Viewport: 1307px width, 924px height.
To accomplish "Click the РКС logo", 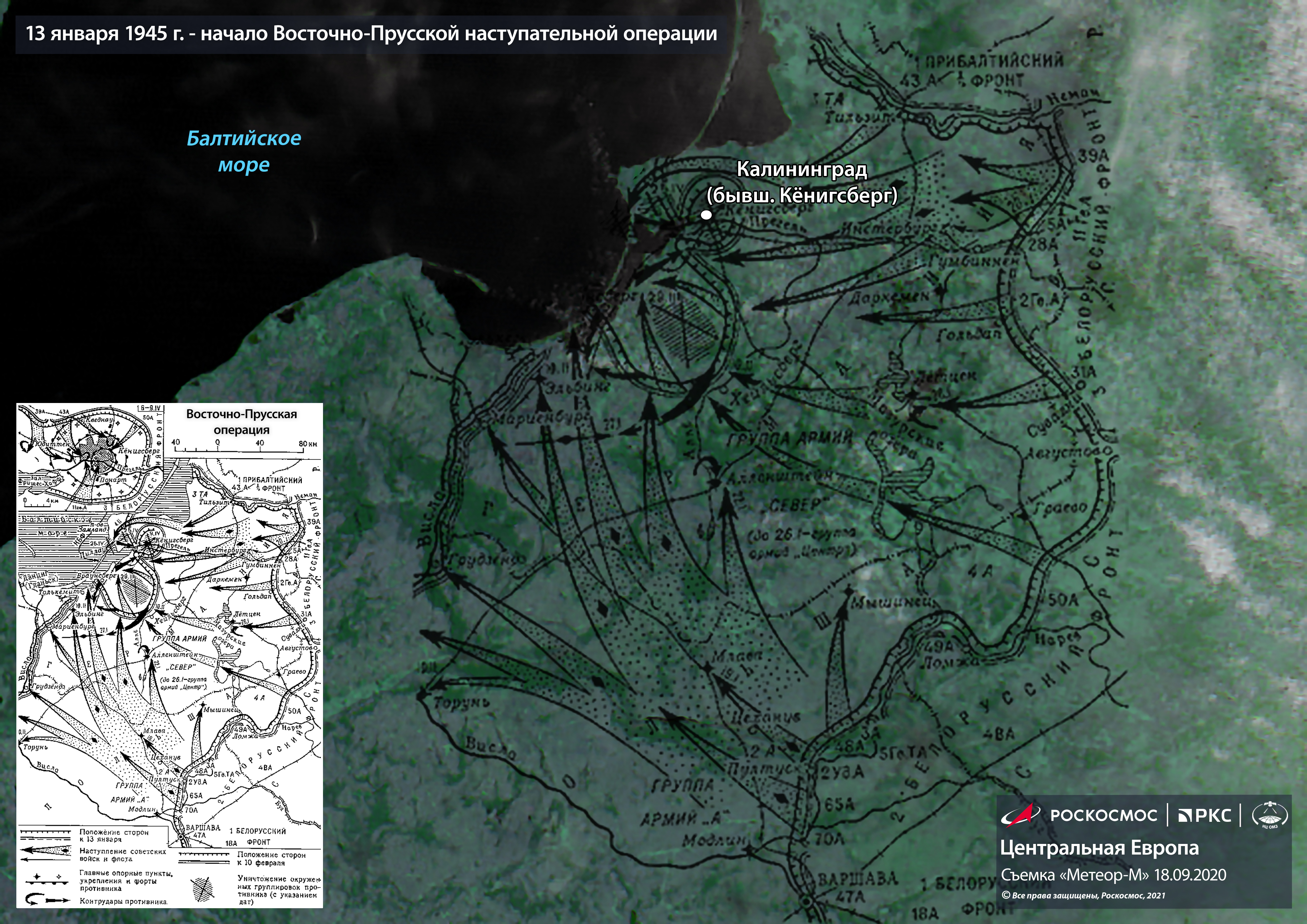I will 1205,815.
